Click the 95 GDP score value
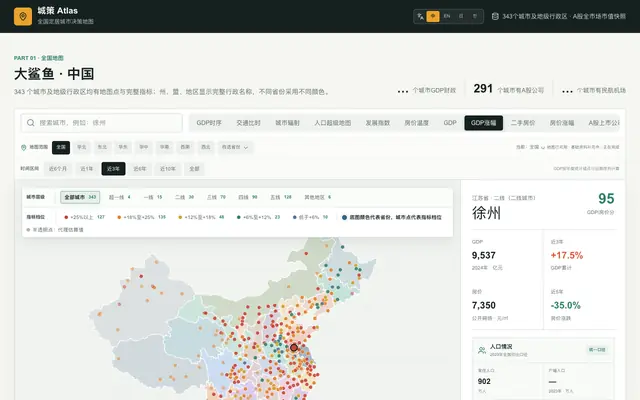This screenshot has width=640, height=400. (x=606, y=199)
